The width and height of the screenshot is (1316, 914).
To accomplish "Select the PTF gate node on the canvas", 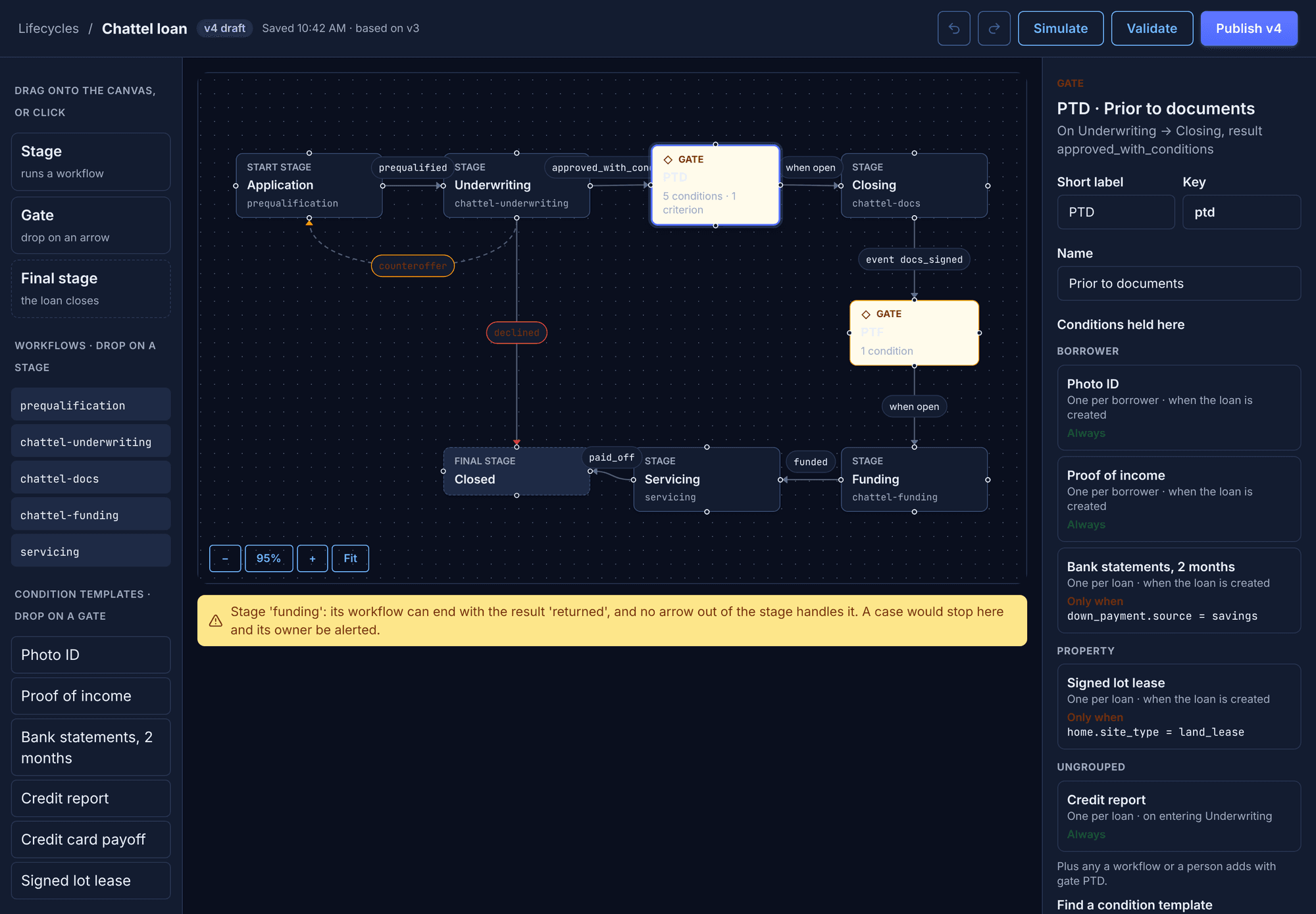I will [x=914, y=332].
